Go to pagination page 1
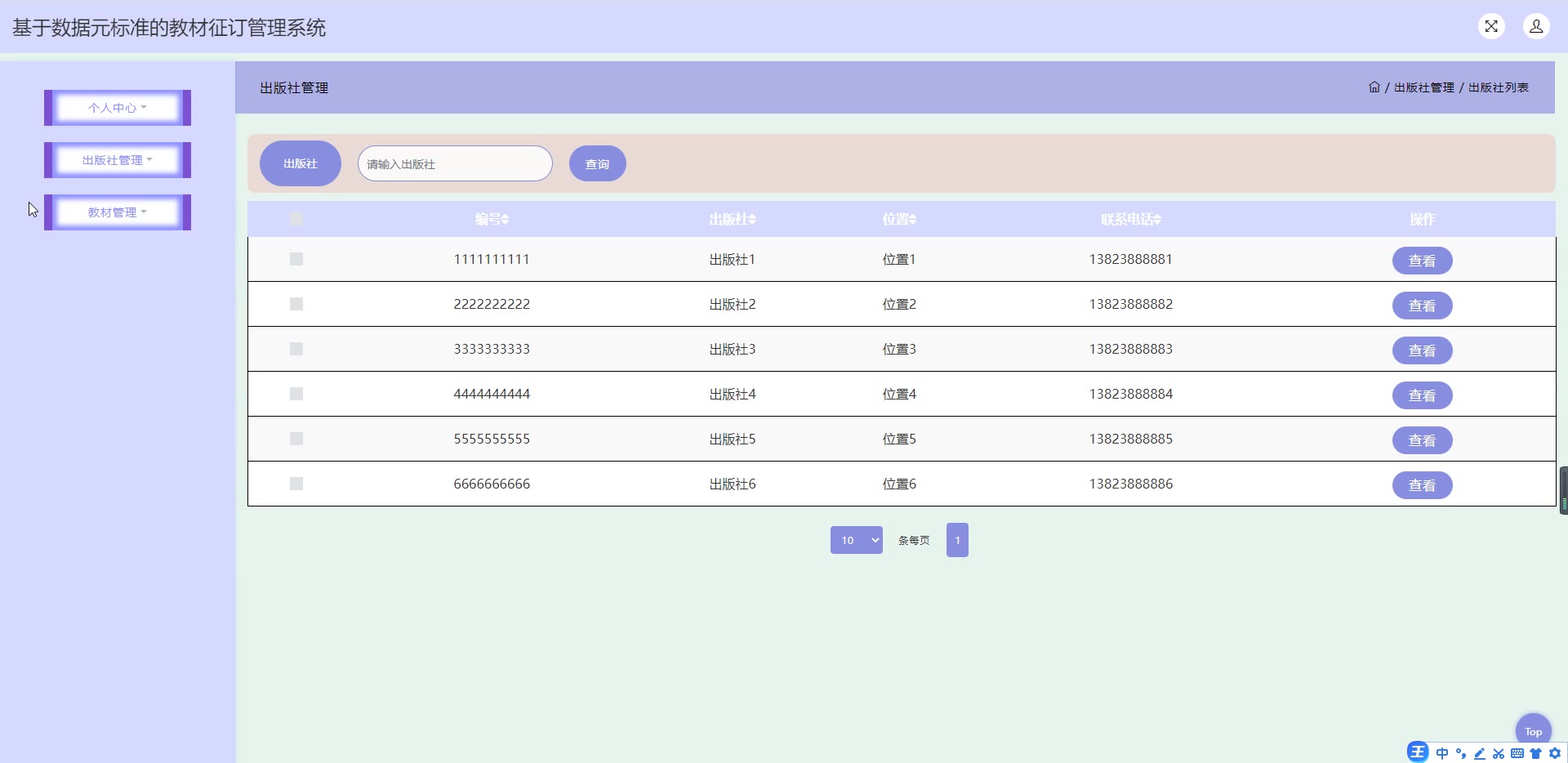 coord(957,540)
